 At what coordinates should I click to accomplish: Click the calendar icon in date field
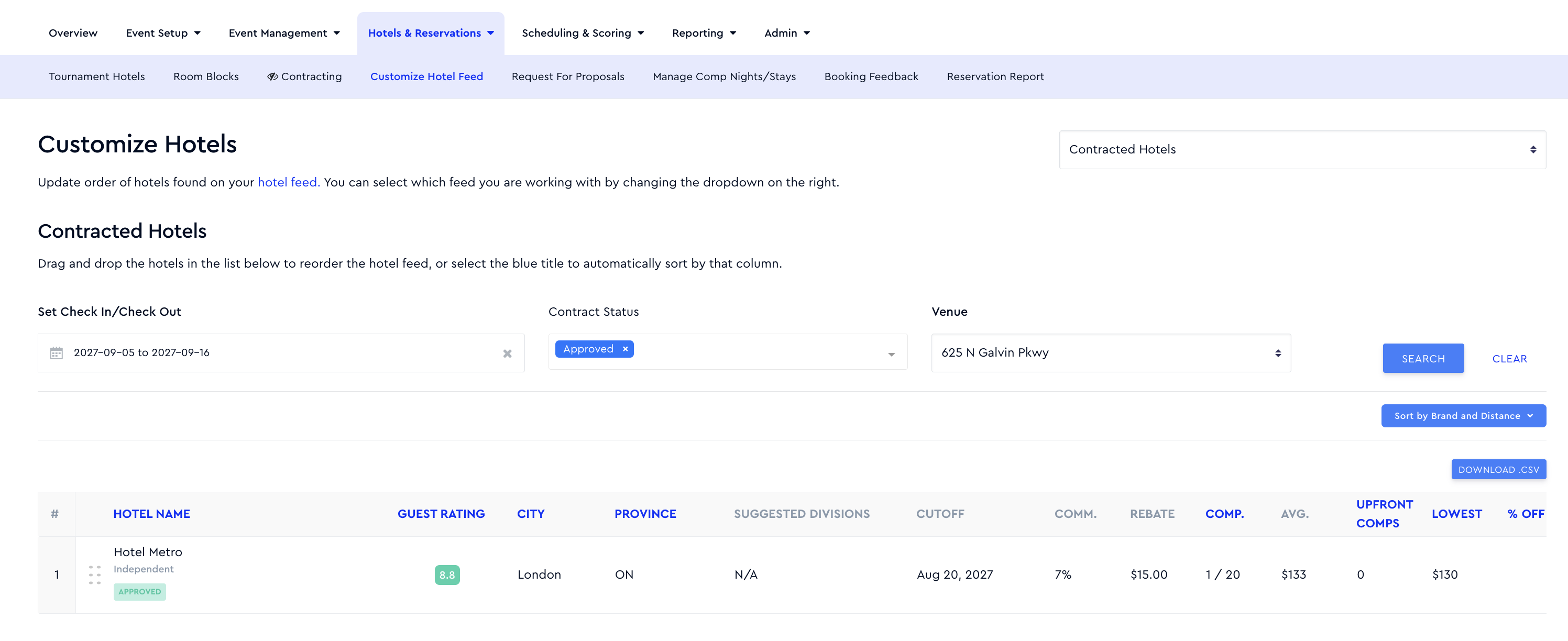(x=56, y=353)
